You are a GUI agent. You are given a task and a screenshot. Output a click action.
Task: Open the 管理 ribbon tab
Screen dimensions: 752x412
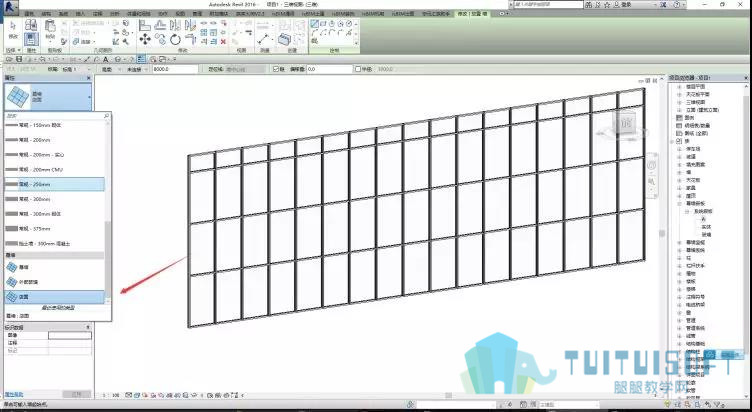[x=198, y=14]
